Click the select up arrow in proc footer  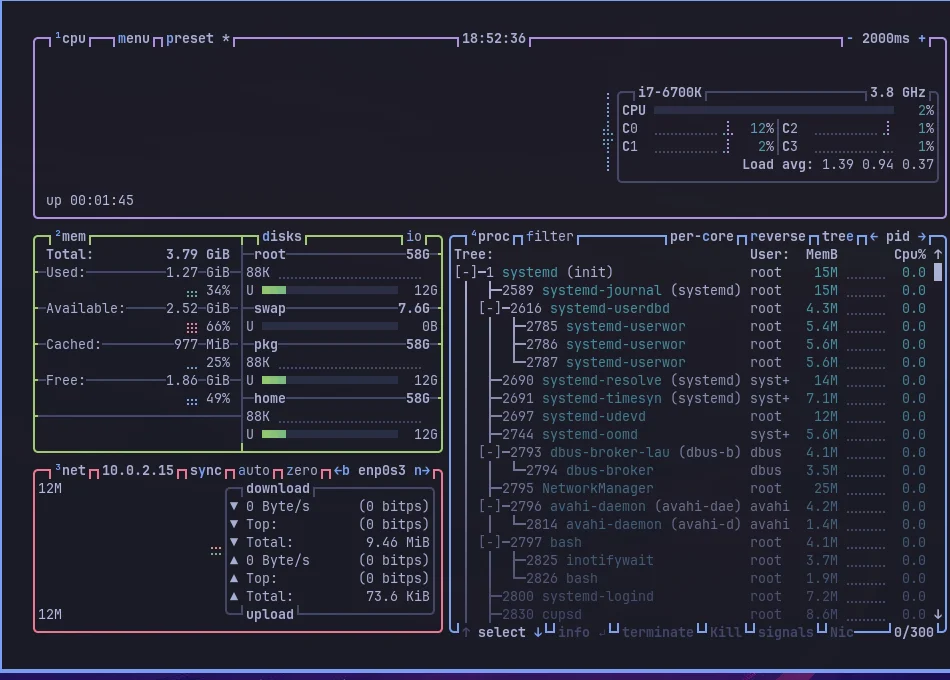point(466,633)
